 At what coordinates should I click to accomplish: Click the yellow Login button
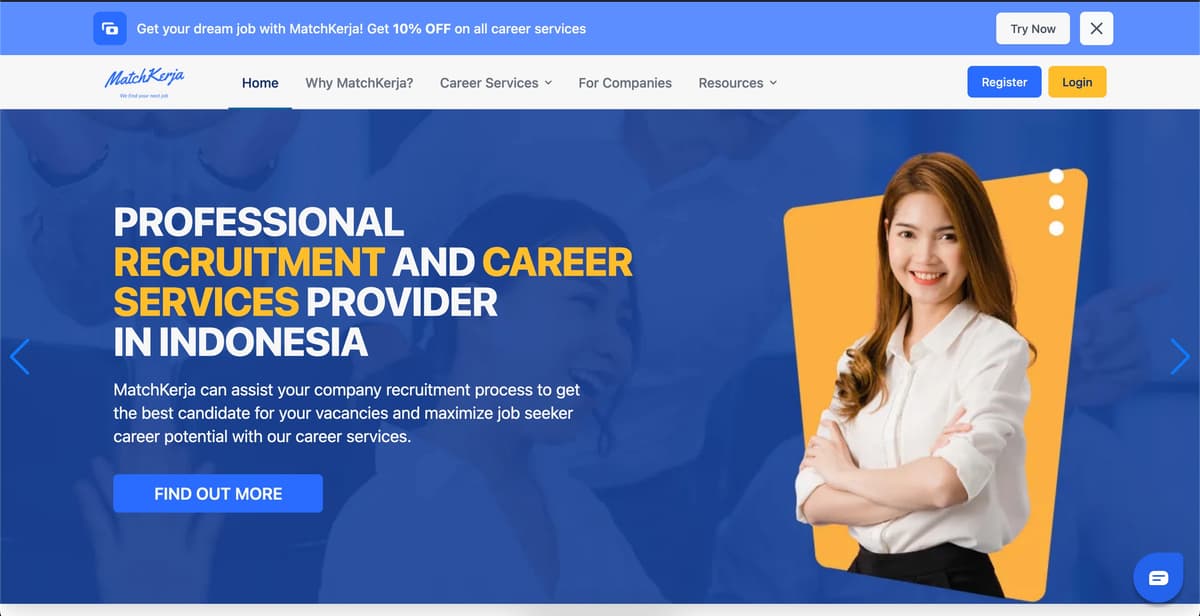pos(1077,82)
